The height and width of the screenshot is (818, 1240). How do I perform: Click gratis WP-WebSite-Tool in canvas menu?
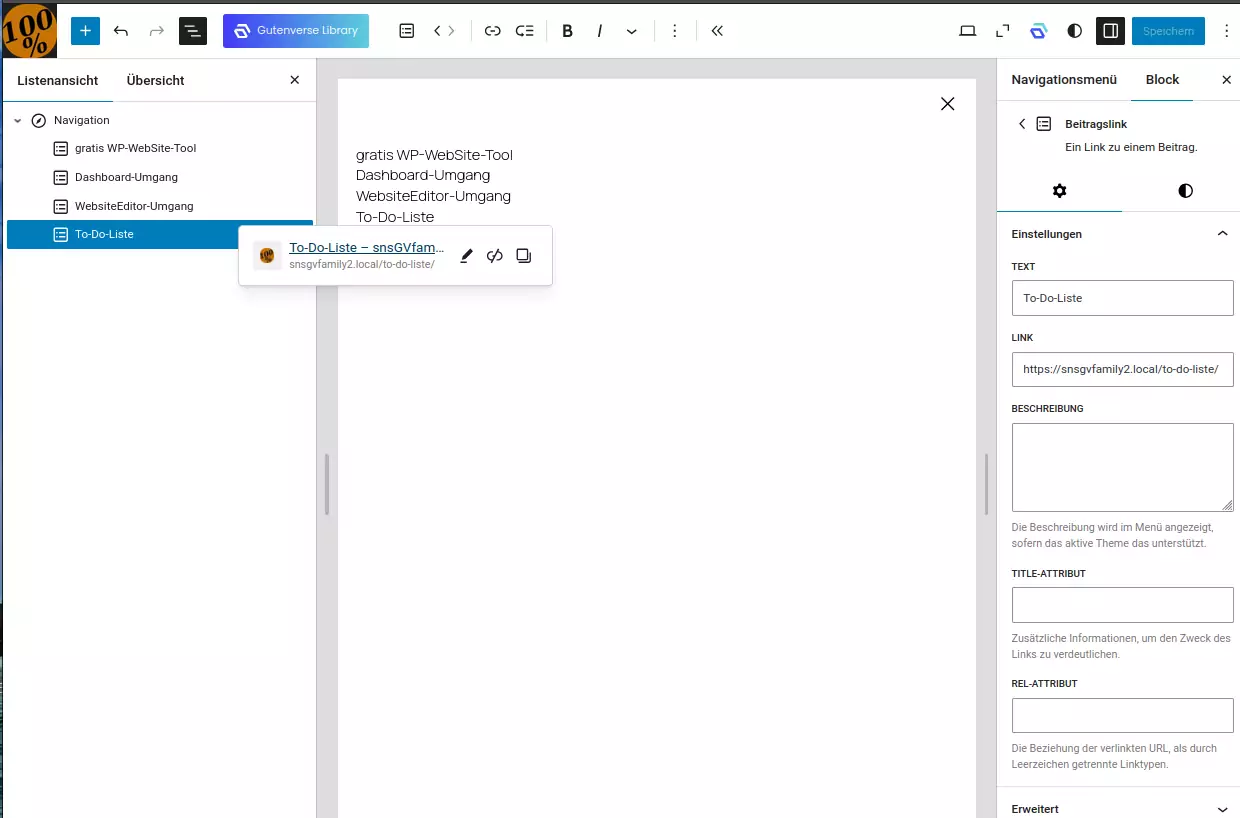click(x=434, y=155)
